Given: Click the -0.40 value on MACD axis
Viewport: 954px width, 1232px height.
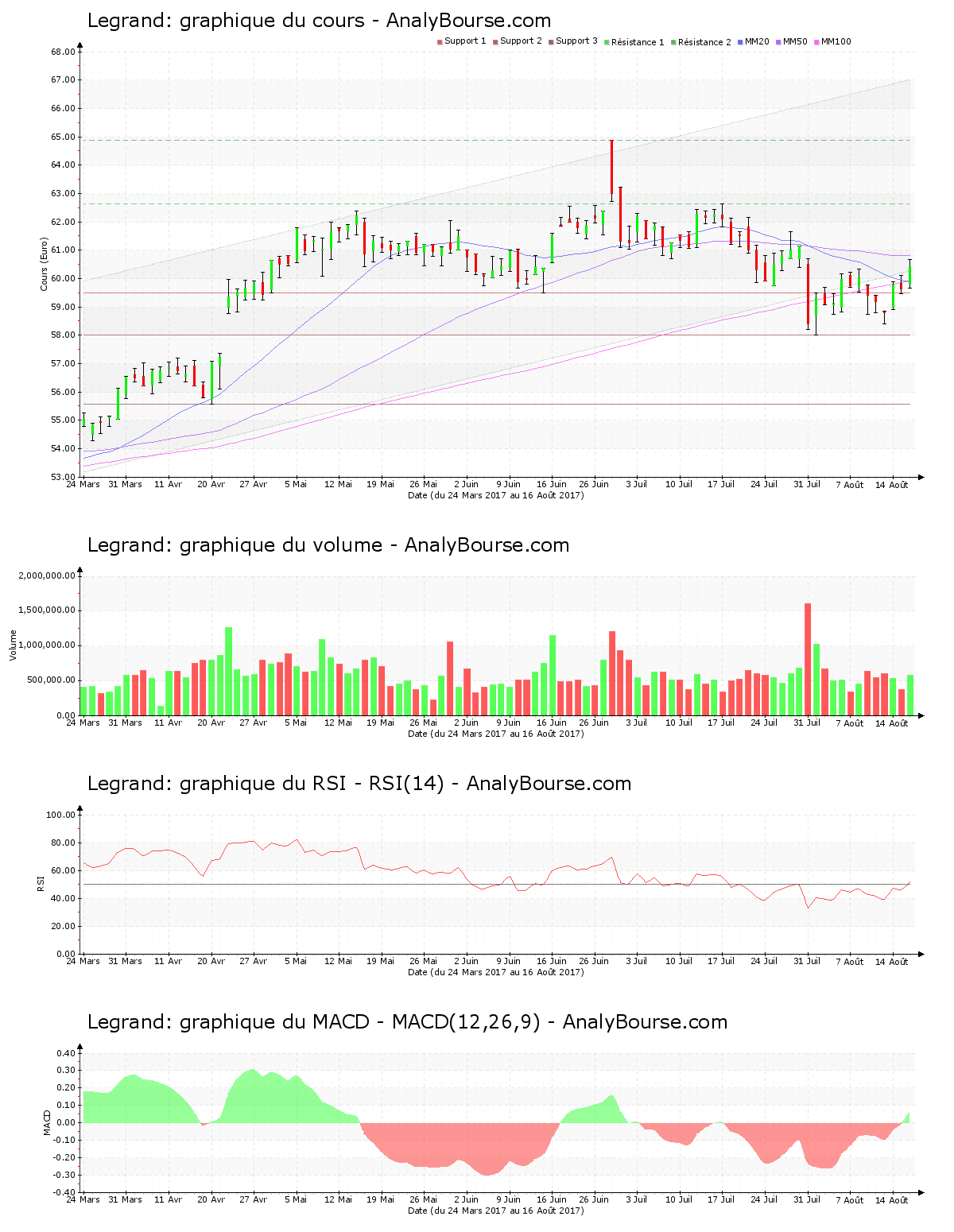Looking at the screenshot, I should tap(64, 1192).
